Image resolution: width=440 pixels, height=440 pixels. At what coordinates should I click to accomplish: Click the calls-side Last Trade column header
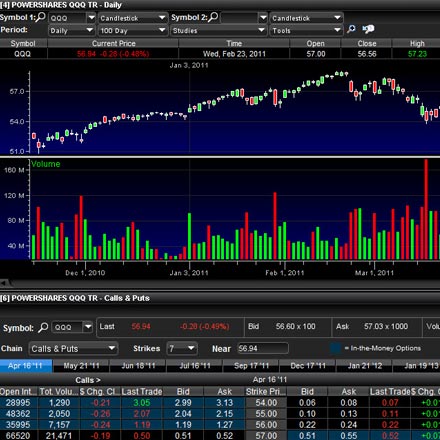[x=142, y=391]
